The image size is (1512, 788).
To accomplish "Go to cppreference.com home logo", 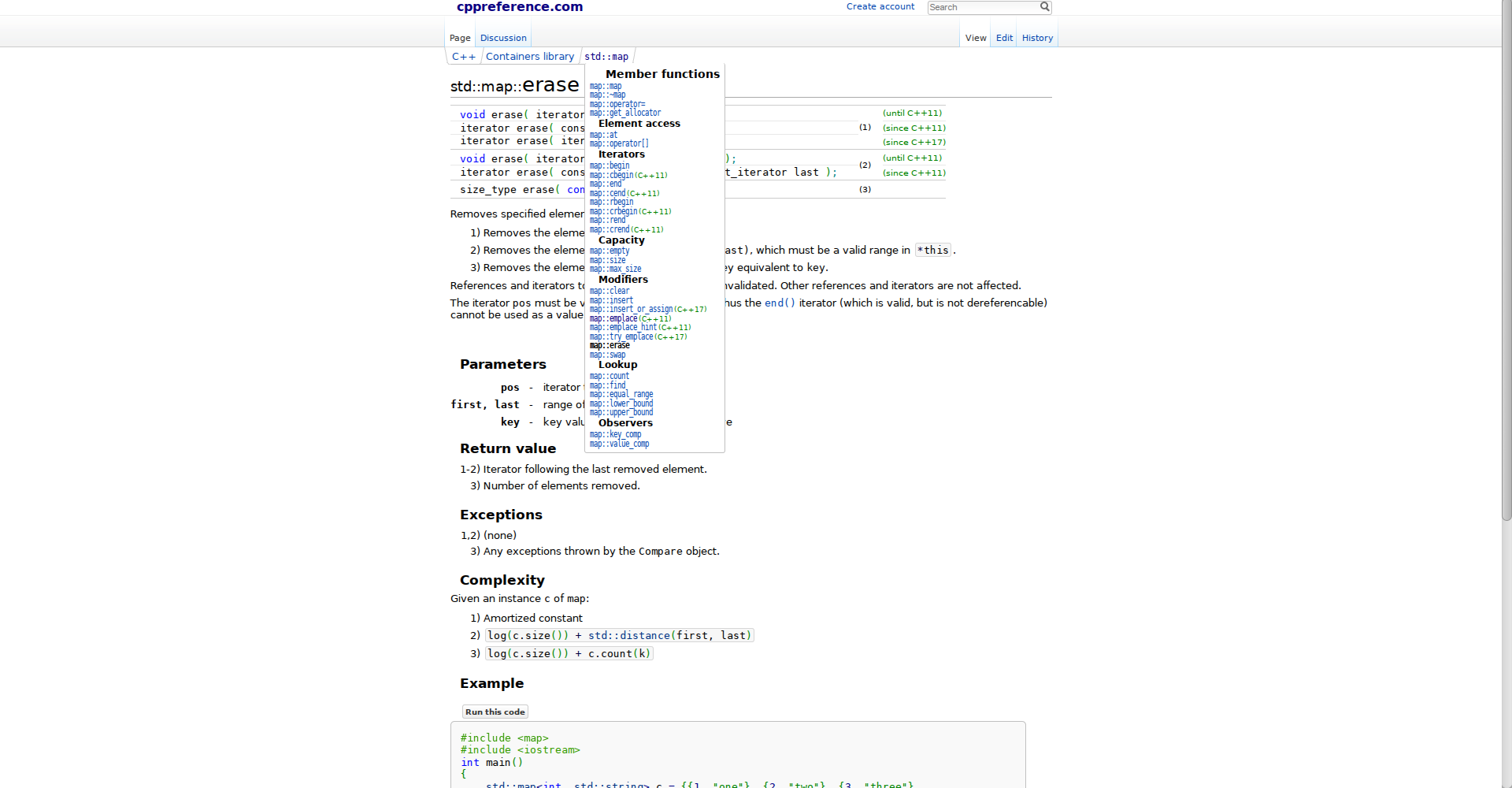I will point(520,7).
